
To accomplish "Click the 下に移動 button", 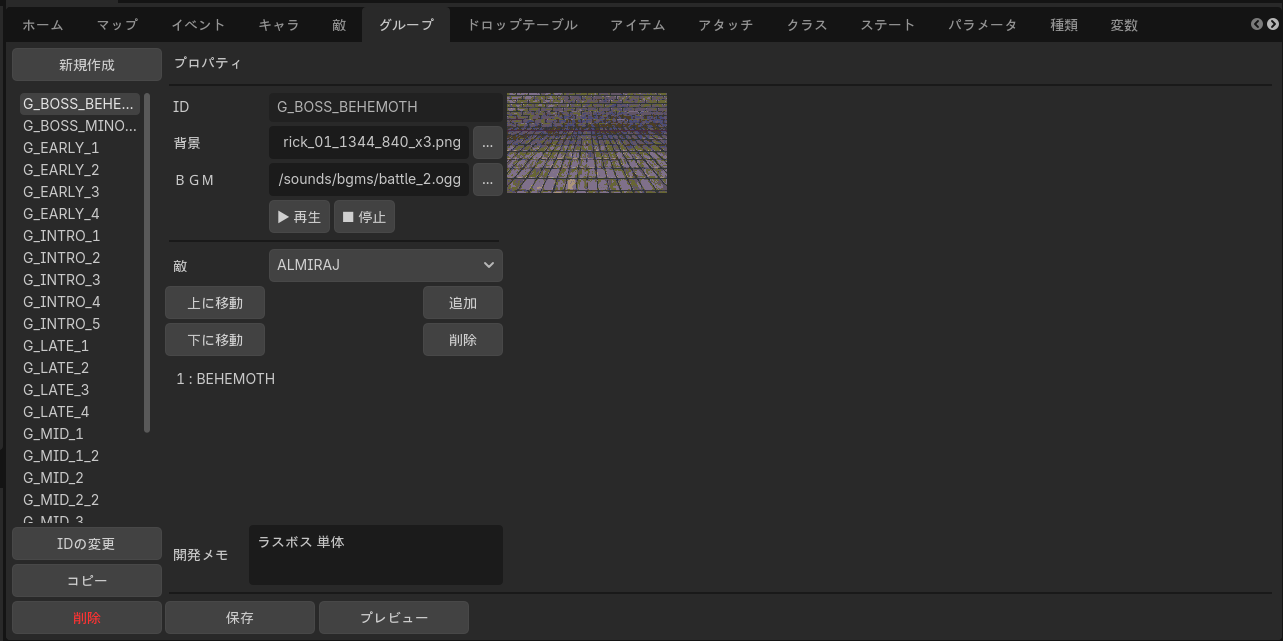I will point(215,340).
